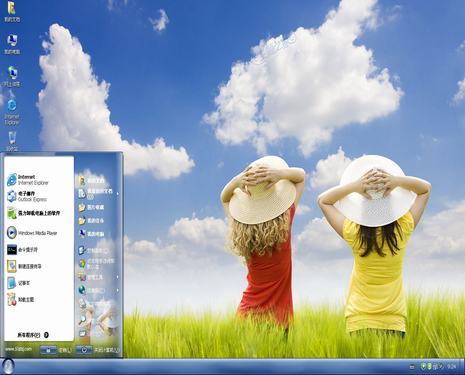This screenshot has width=465, height=375.
Task: Select the My Computer desktop icon
Action: pyautogui.click(x=12, y=44)
